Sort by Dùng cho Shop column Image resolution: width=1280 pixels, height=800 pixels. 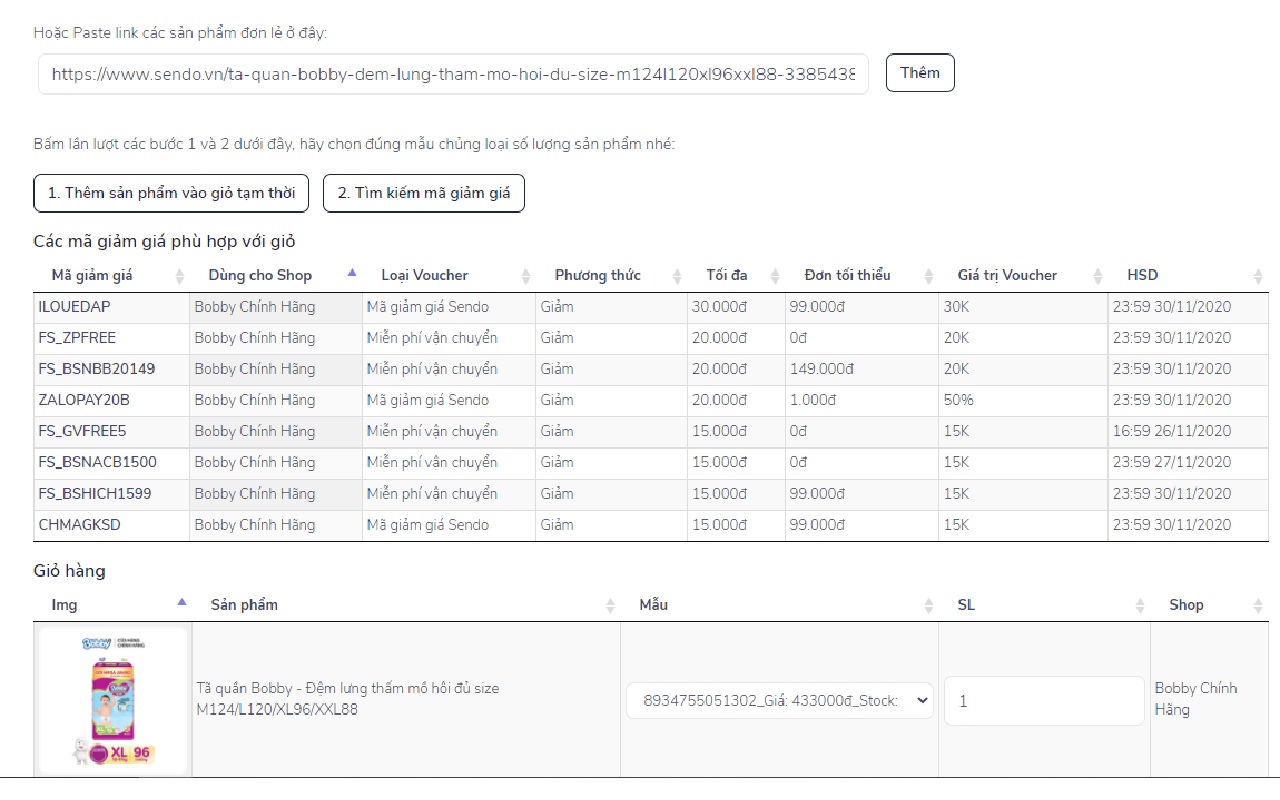click(276, 275)
